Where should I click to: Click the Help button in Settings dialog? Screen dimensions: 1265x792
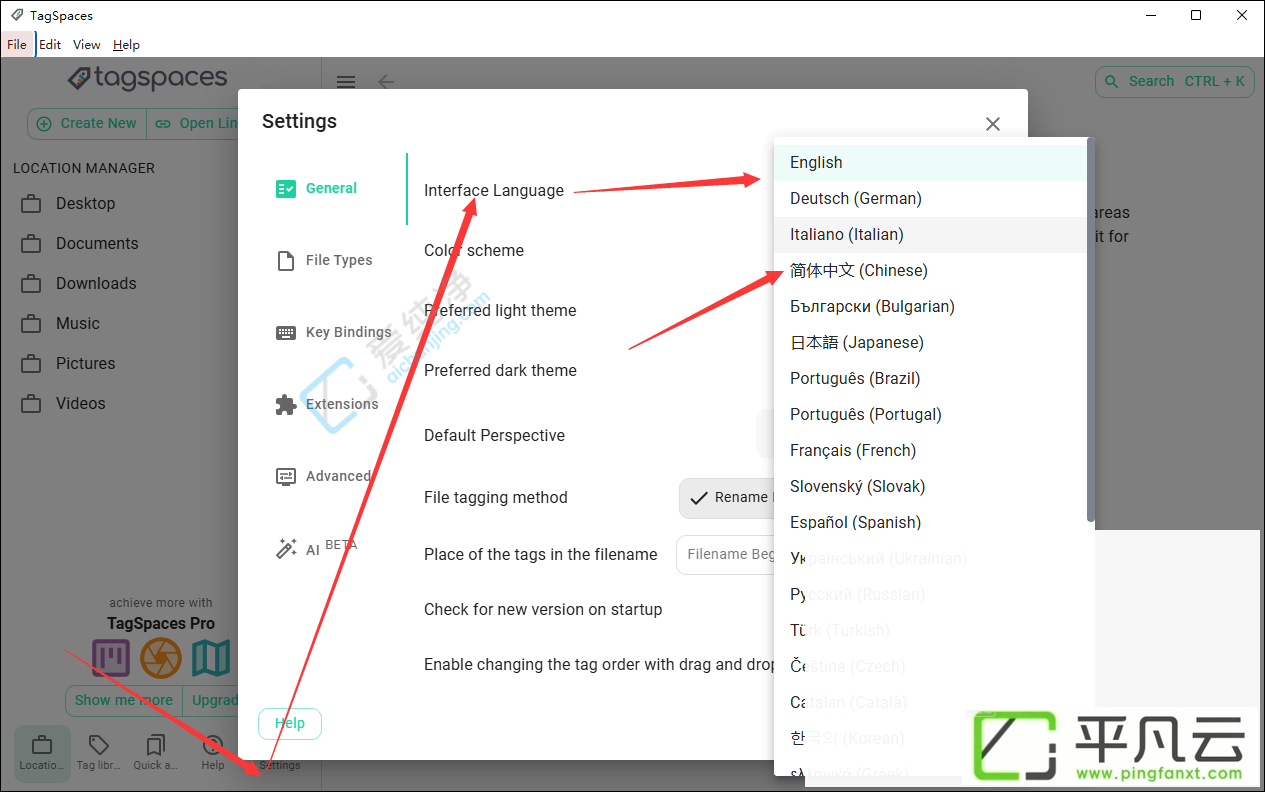coord(290,723)
